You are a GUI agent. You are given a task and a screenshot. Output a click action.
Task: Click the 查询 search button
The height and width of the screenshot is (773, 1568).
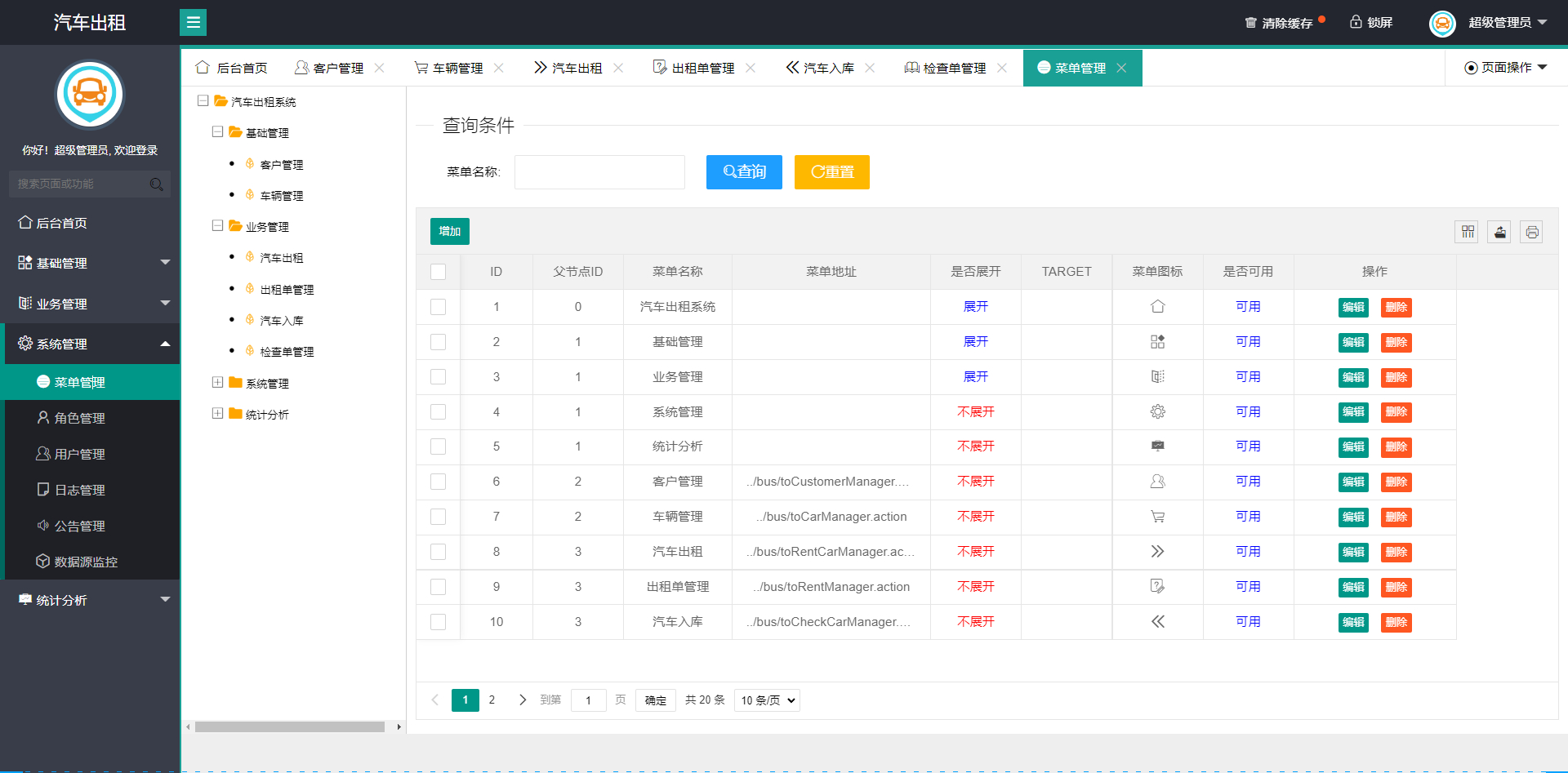(743, 172)
